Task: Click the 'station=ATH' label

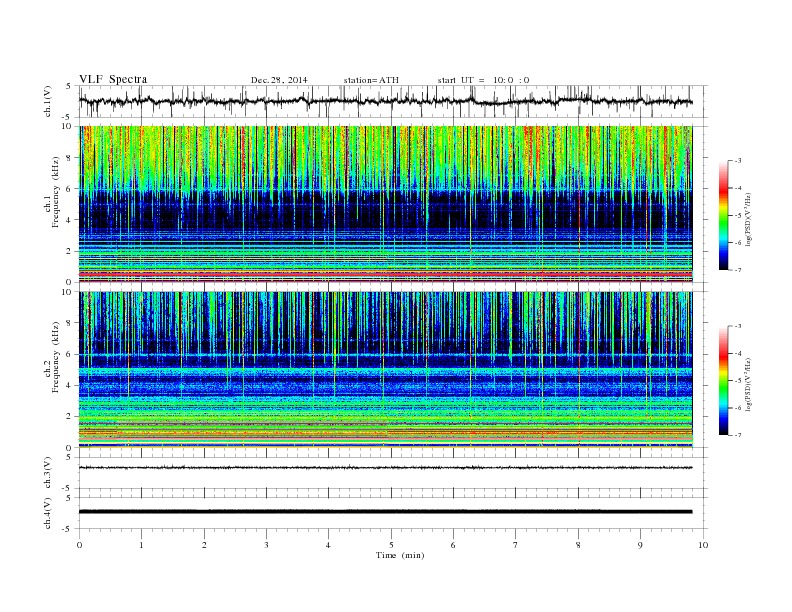Action: [371, 80]
